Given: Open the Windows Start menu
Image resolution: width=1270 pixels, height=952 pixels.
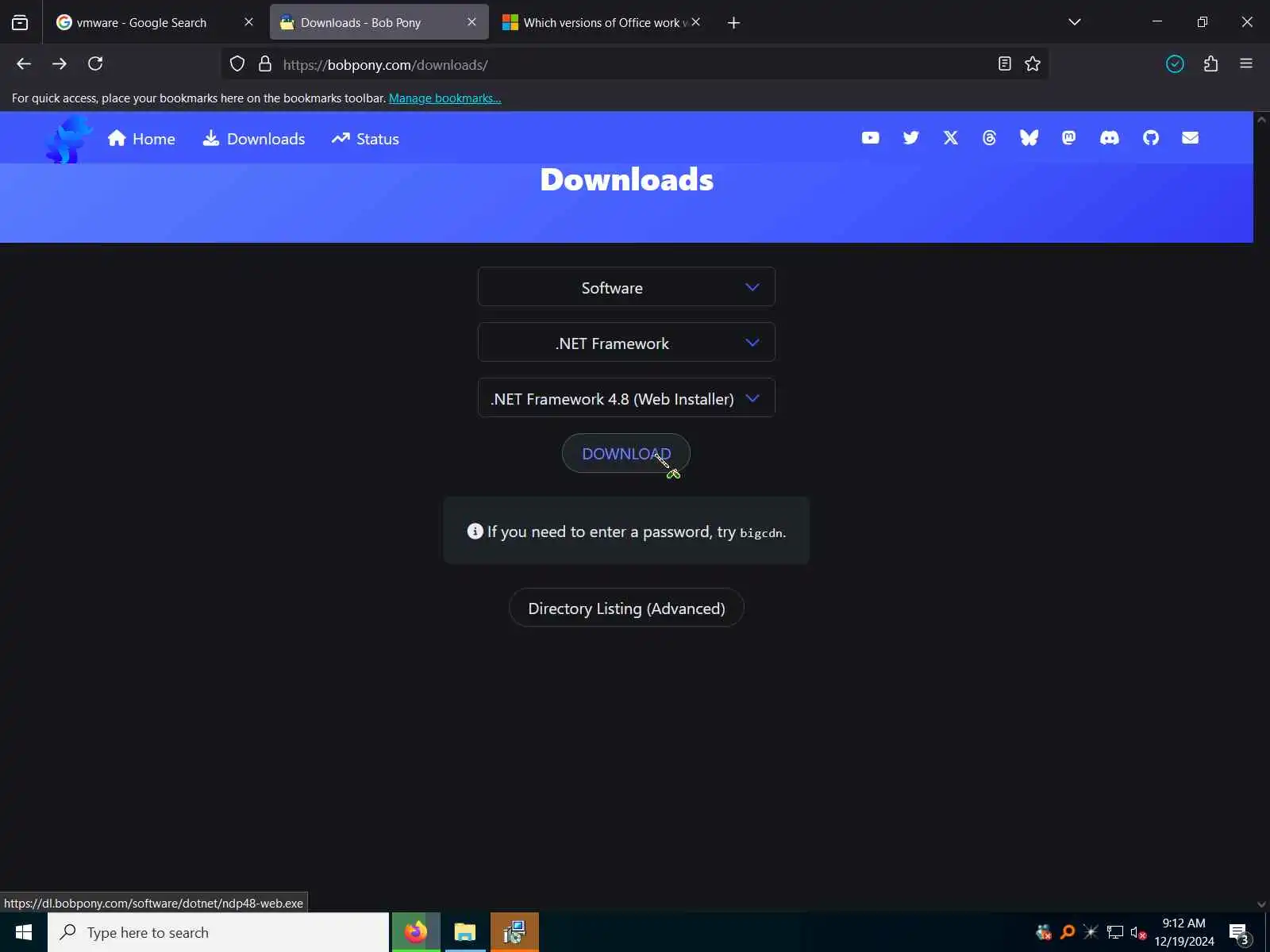Looking at the screenshot, I should point(24,932).
